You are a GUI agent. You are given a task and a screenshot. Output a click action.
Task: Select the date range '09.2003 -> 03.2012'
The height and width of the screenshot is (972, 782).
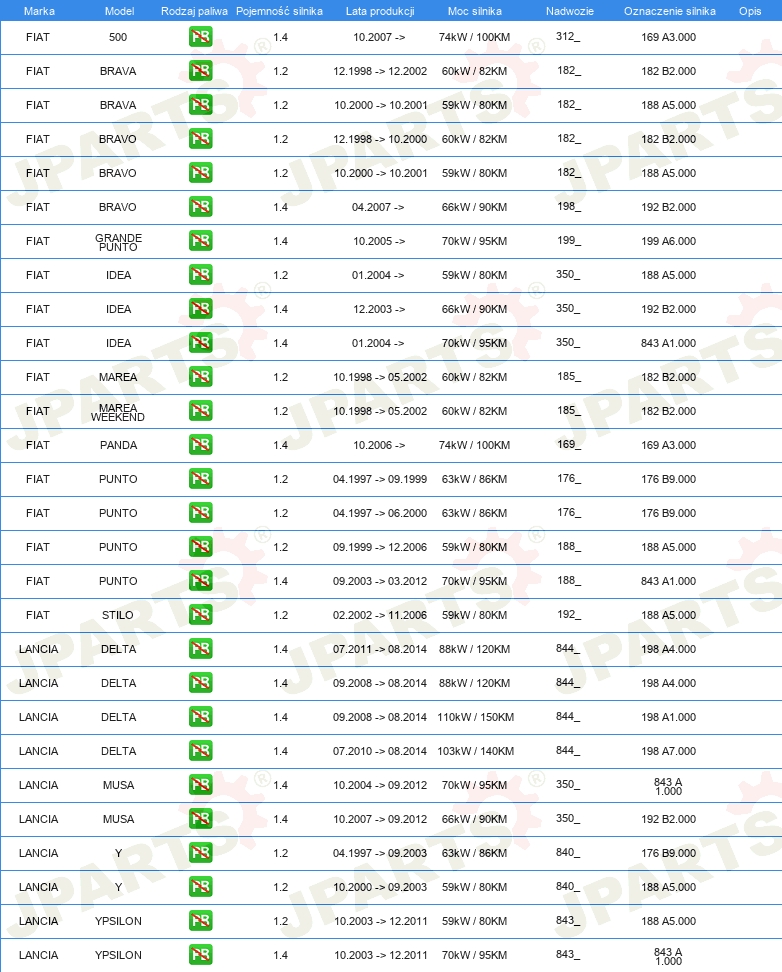[x=380, y=581]
